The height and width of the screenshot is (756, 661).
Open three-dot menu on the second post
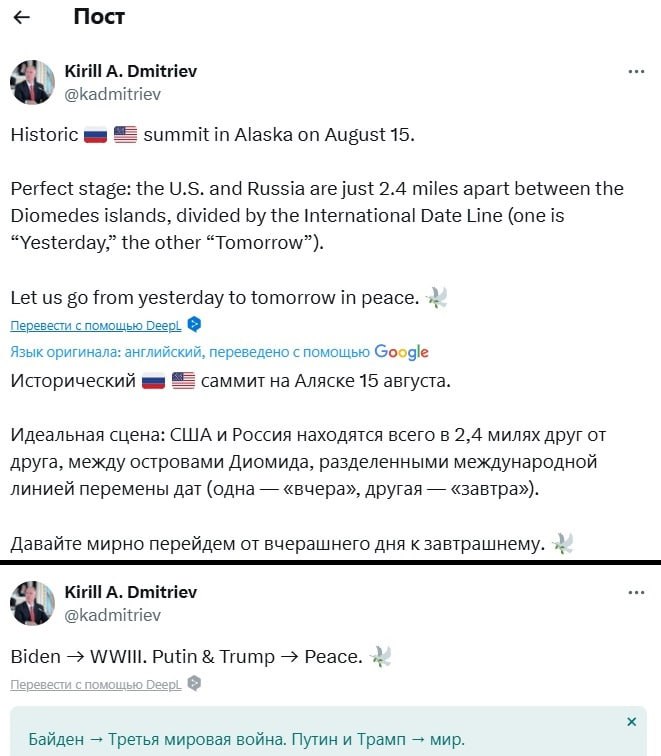(636, 593)
